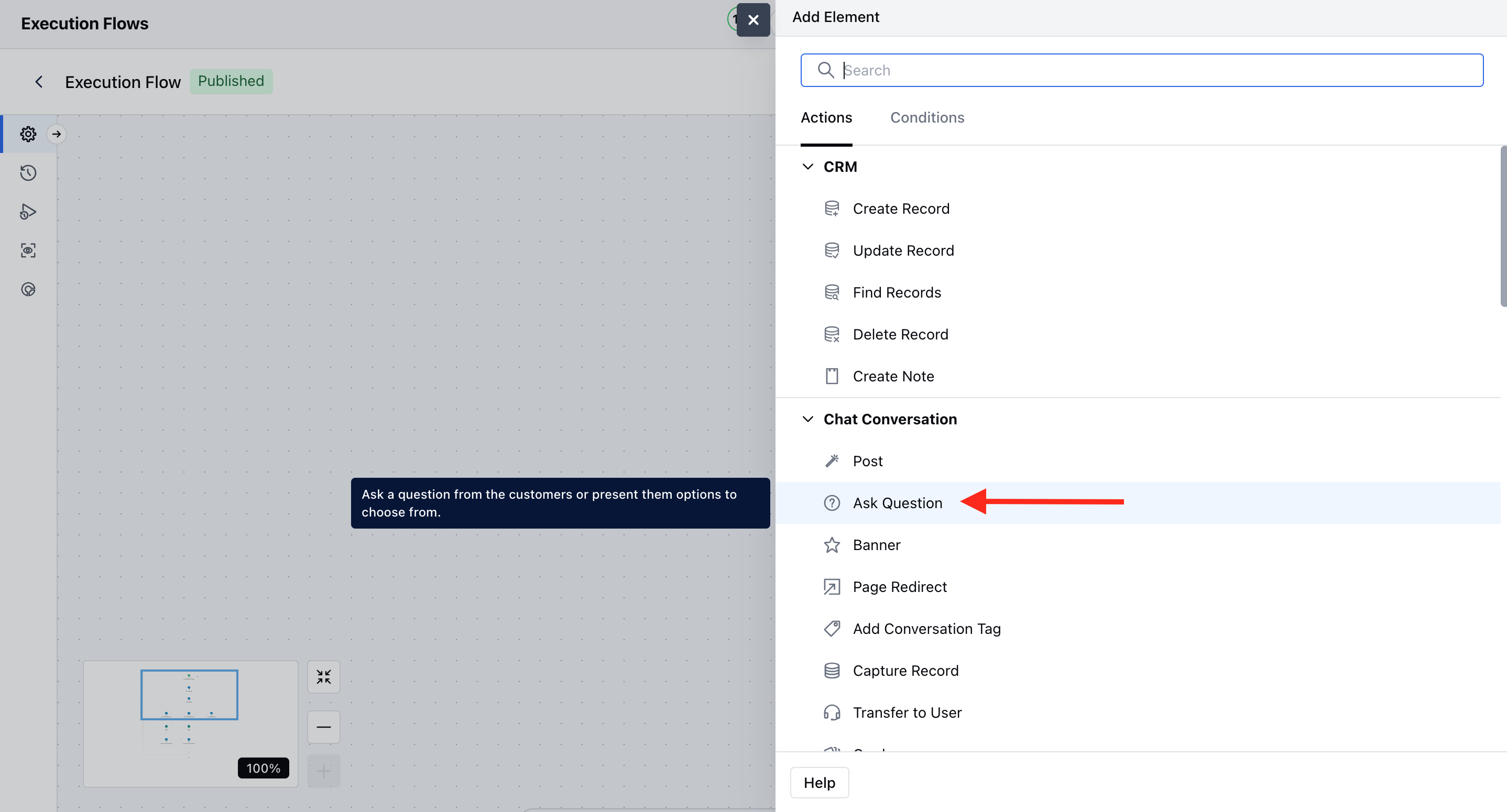Image resolution: width=1507 pixels, height=812 pixels.
Task: Close the Add Element panel
Action: 753,20
